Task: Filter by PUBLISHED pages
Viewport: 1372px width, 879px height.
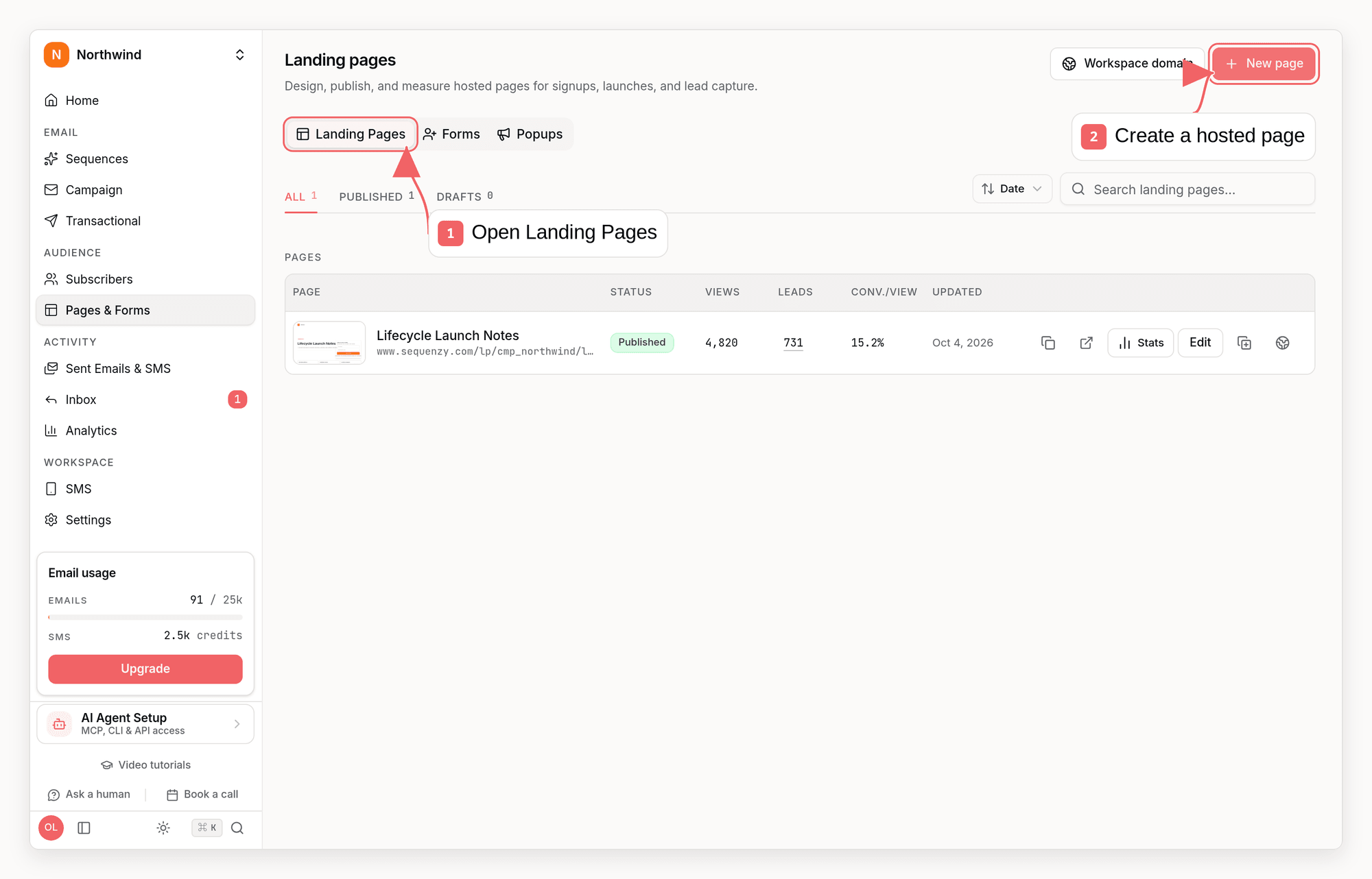Action: (x=377, y=197)
